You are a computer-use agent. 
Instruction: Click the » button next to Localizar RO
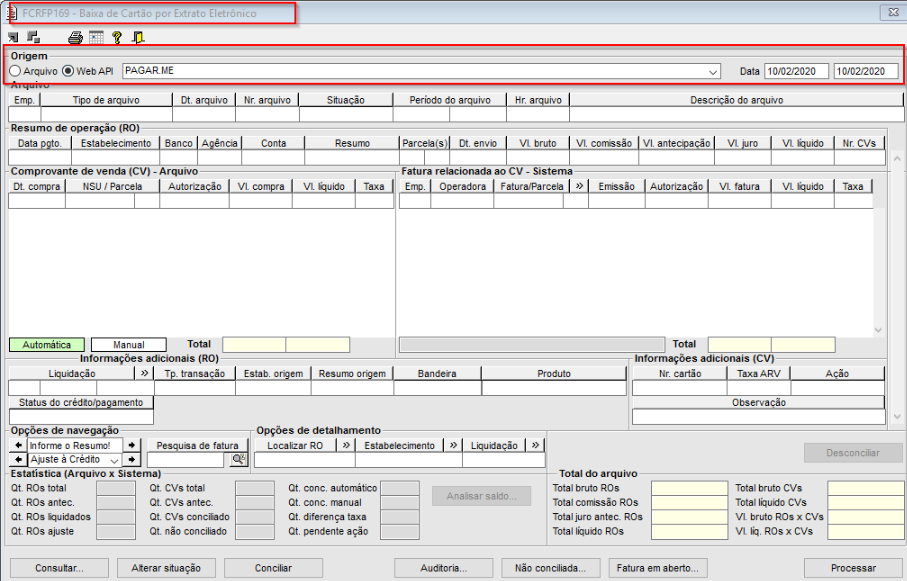pyautogui.click(x=346, y=445)
